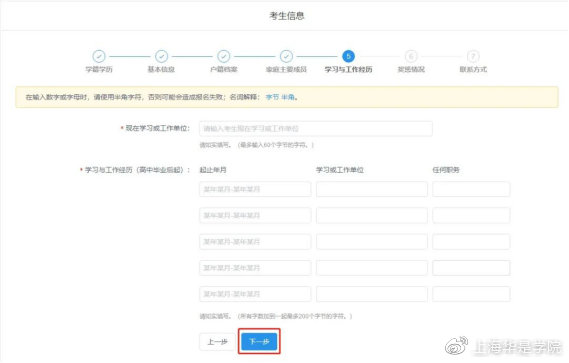Viewport: 569px width, 363px height.
Task: Click the 60-byte limit hint text
Action: tap(257, 145)
